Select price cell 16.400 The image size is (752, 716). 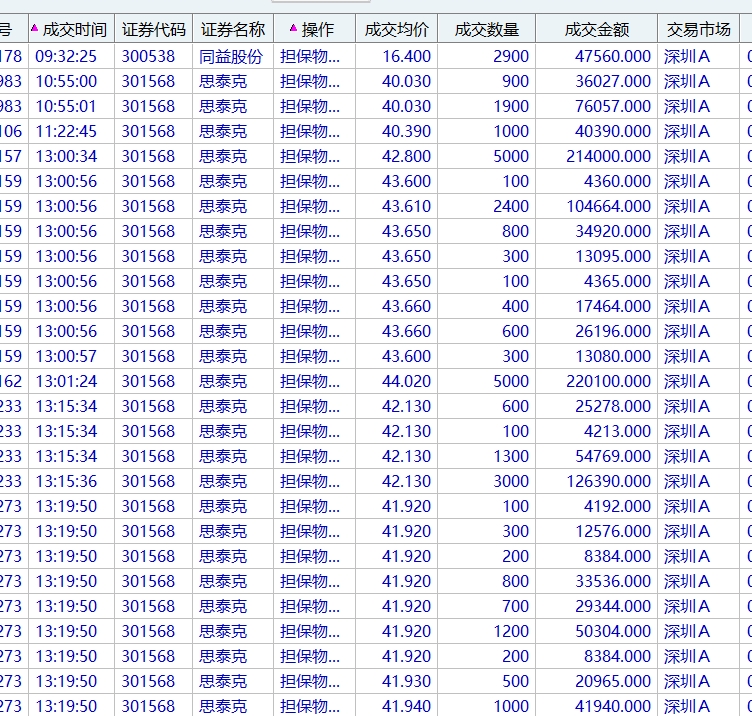coord(406,57)
